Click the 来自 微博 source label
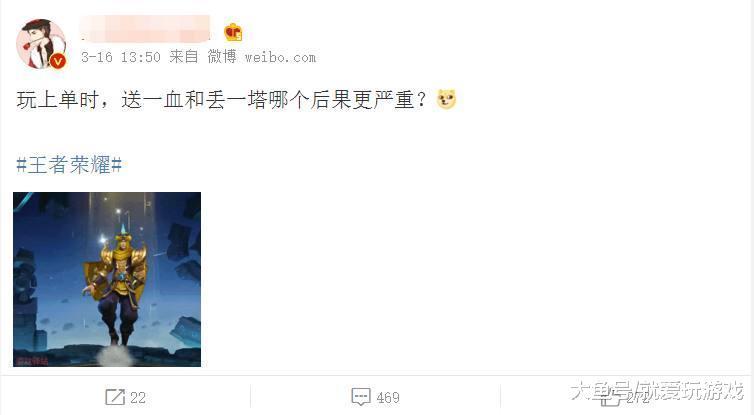The image size is (754, 415). click(x=203, y=57)
